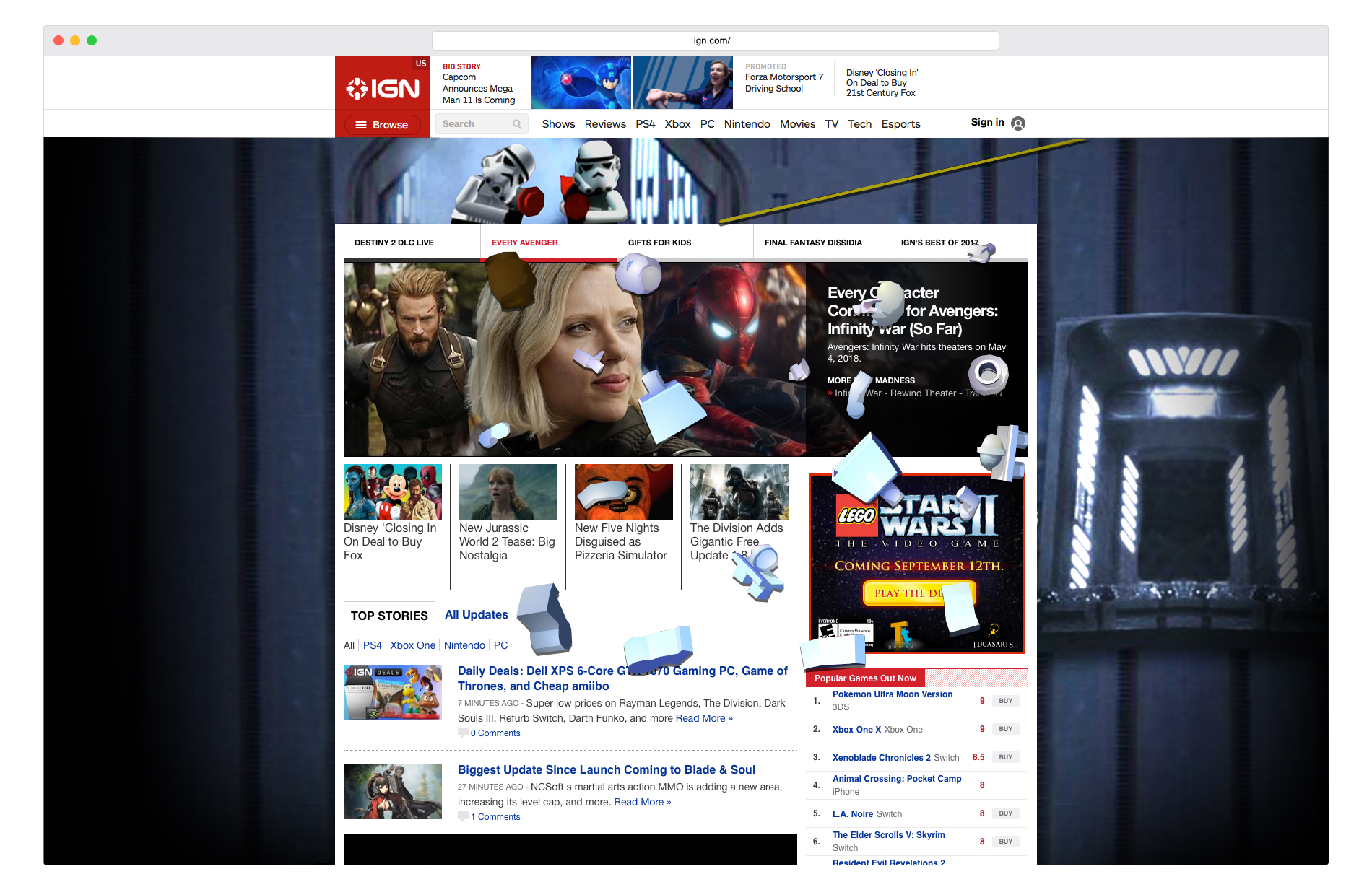The height and width of the screenshot is (882, 1372).
Task: Filter stories by All
Action: click(x=349, y=645)
